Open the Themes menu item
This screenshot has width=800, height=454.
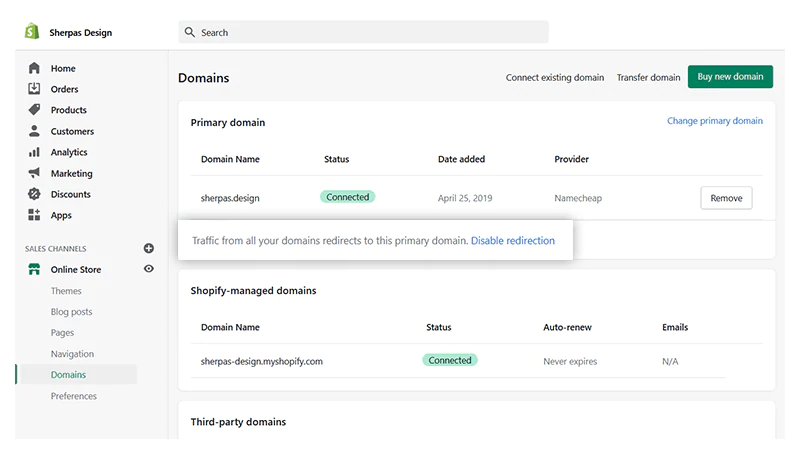(66, 291)
